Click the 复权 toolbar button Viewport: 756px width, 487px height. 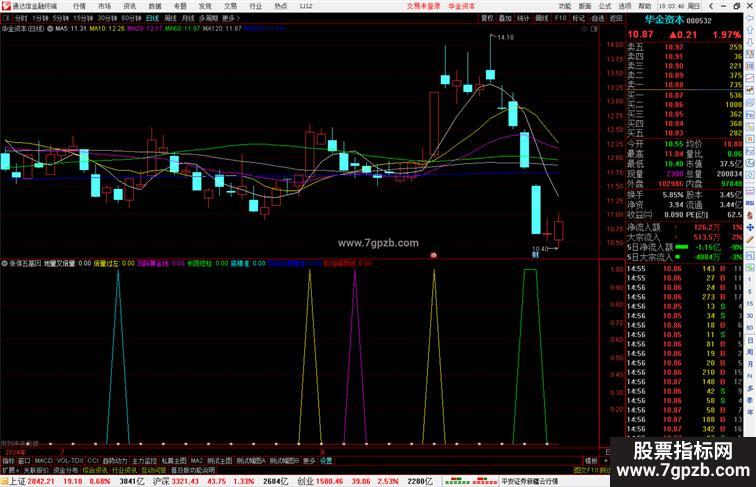pyautogui.click(x=487, y=18)
